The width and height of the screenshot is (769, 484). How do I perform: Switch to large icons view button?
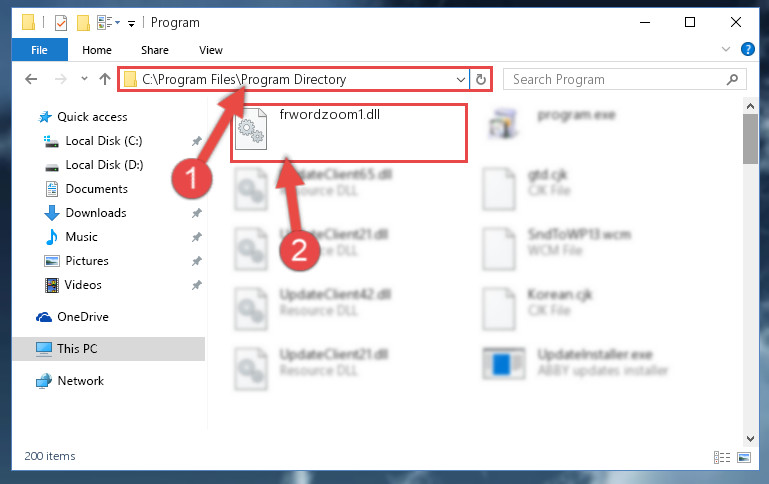tap(744, 458)
